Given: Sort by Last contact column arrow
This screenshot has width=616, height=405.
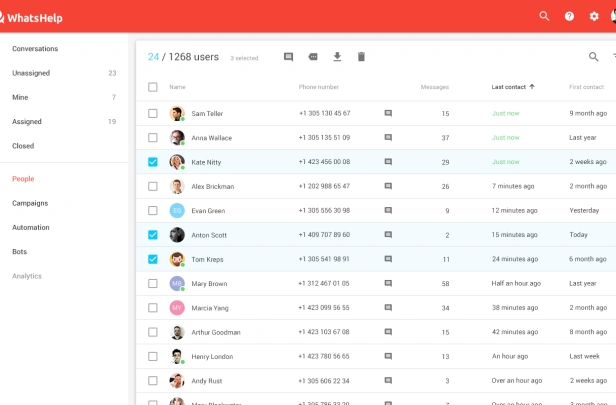Looking at the screenshot, I should [x=532, y=86].
